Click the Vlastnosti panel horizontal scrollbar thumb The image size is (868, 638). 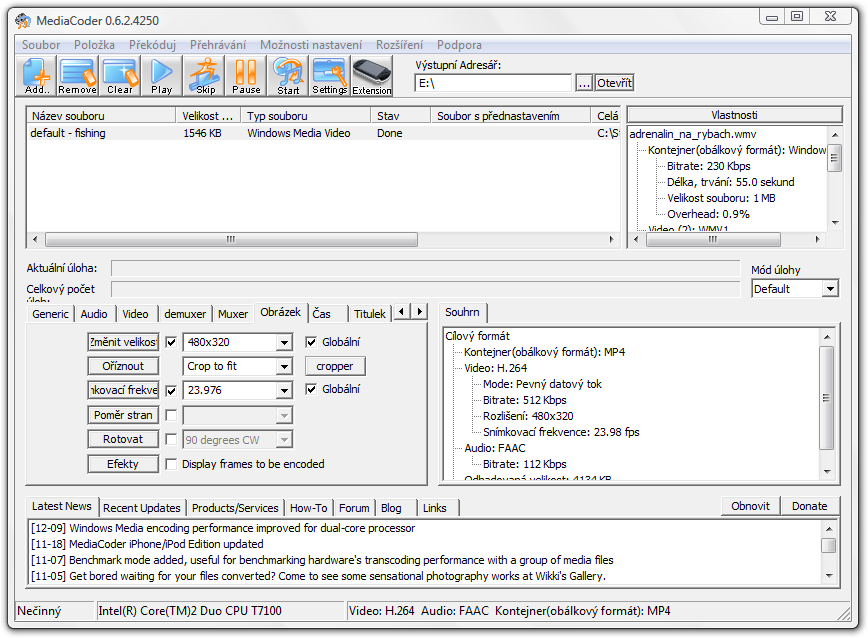point(713,240)
